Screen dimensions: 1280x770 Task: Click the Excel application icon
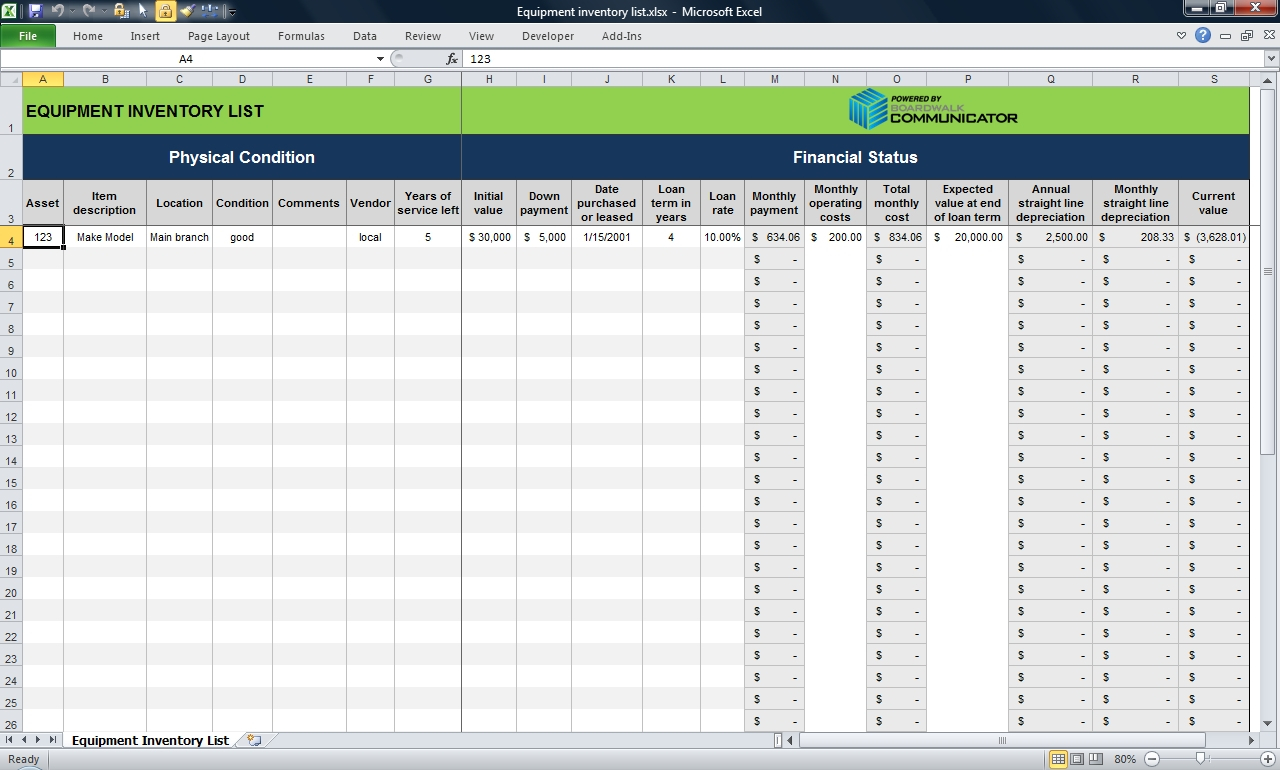pyautogui.click(x=10, y=11)
